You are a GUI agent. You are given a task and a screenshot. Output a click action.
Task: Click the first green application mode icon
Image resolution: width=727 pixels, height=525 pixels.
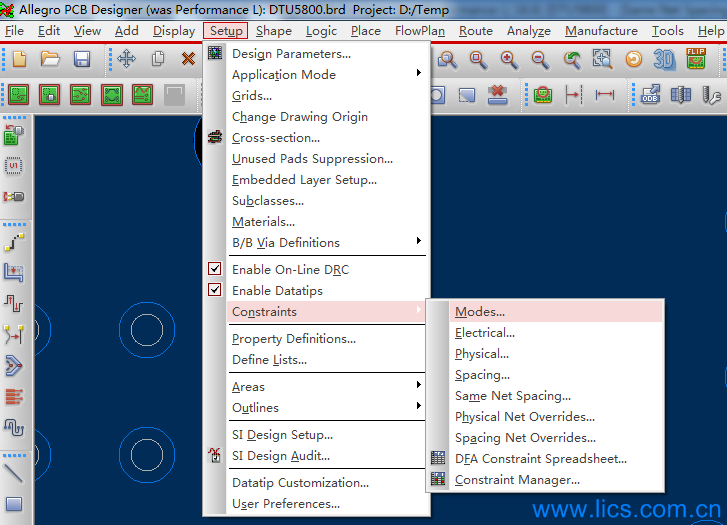coord(19,95)
